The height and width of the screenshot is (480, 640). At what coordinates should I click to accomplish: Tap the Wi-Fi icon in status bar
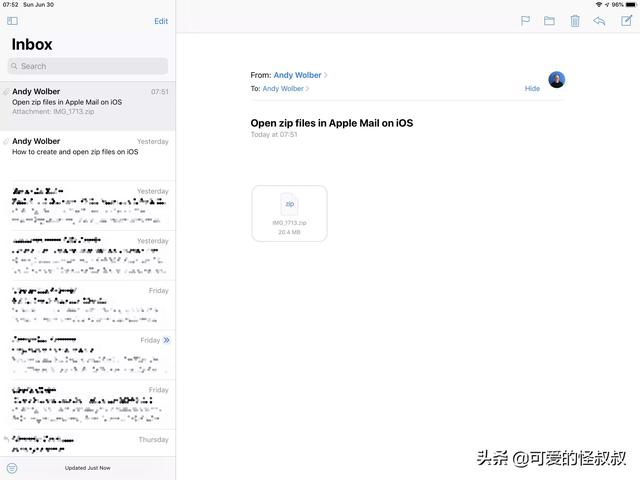point(598,4)
